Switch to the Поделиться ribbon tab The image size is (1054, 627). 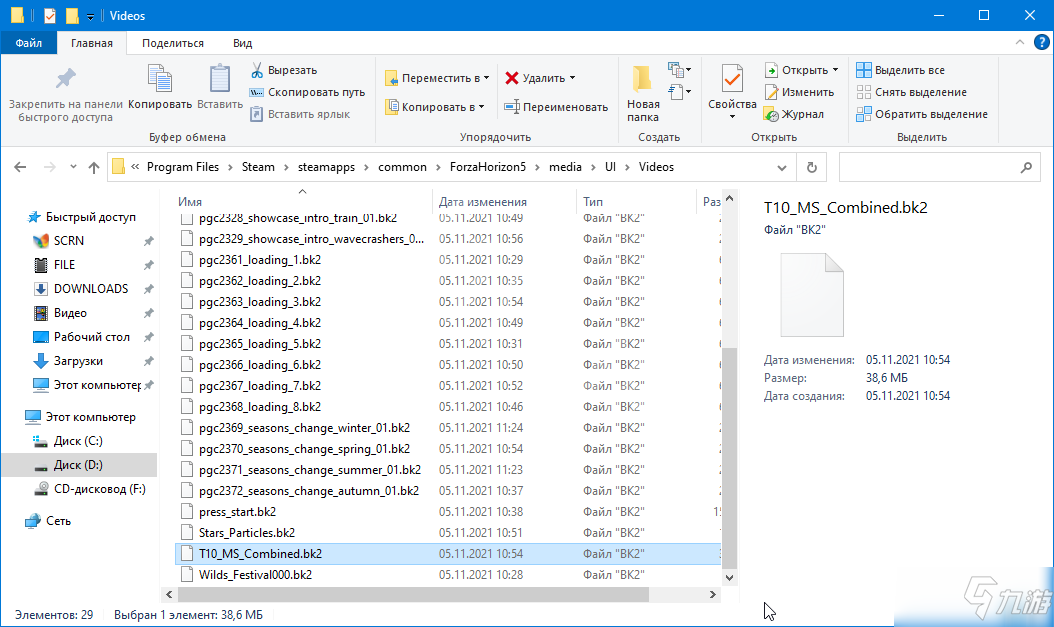pos(173,43)
